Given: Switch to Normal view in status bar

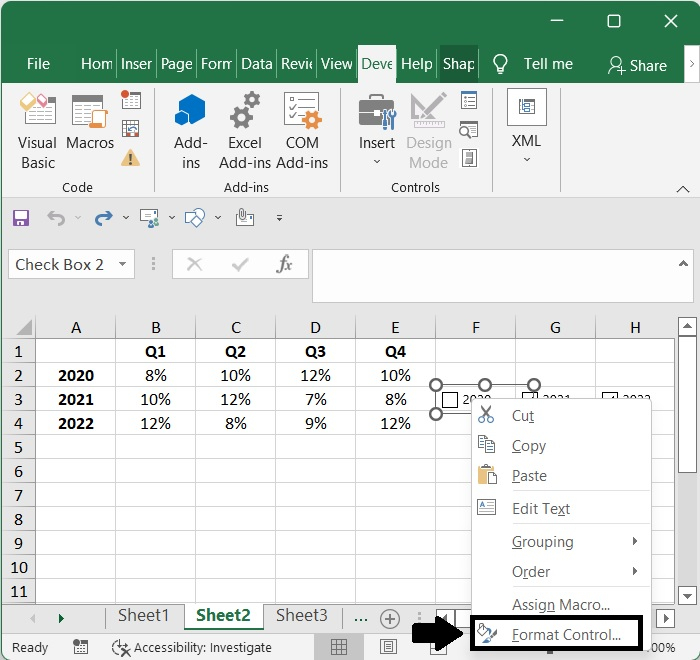Looking at the screenshot, I should 340,647.
